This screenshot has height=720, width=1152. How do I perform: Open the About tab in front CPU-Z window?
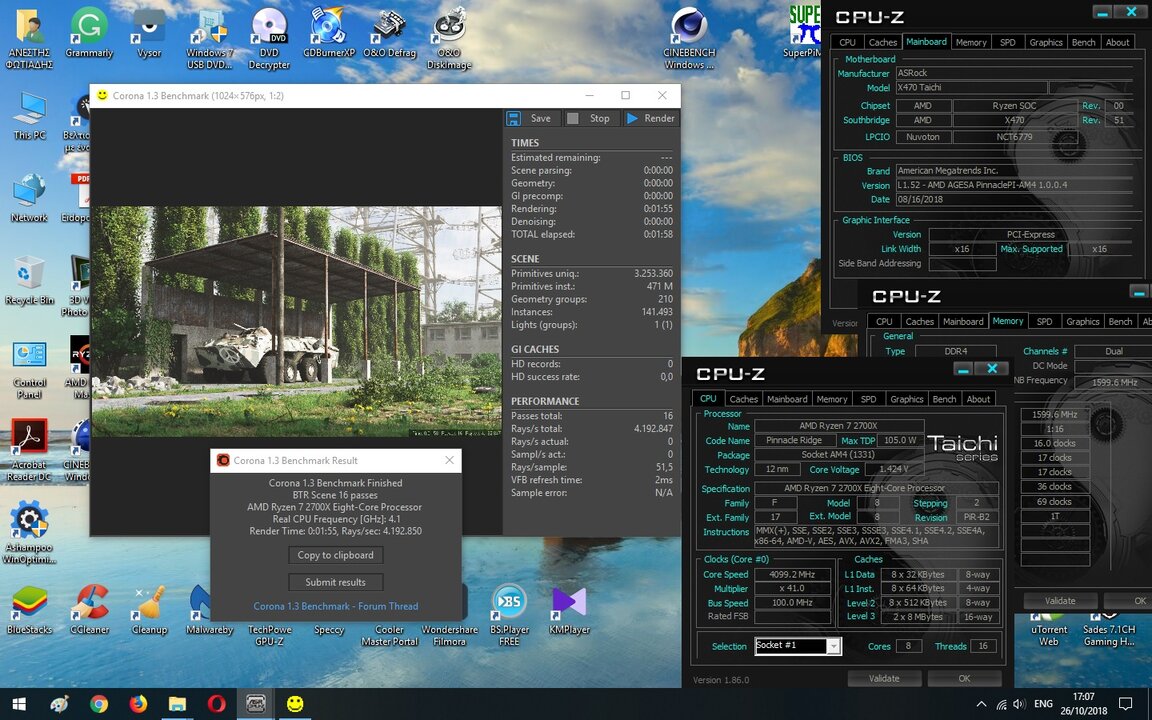[x=978, y=399]
